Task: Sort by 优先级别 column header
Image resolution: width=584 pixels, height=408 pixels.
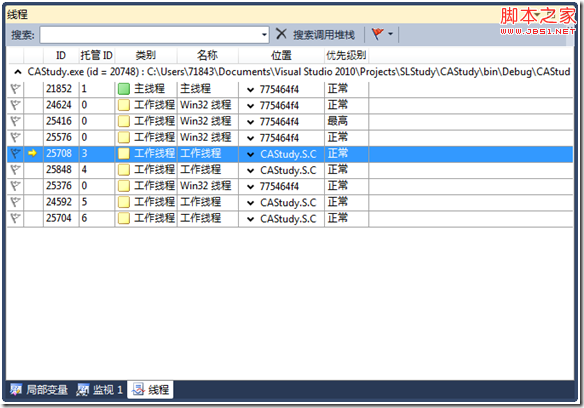Action: click(346, 56)
